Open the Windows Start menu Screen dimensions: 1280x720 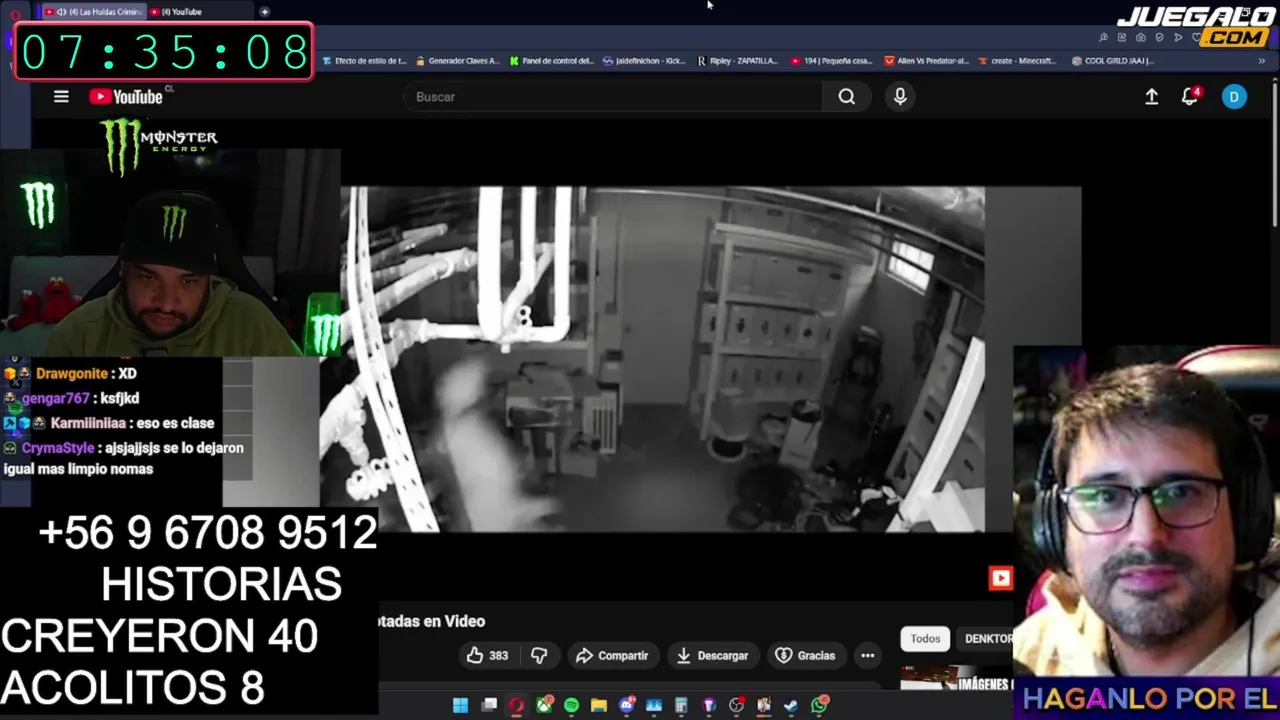460,705
